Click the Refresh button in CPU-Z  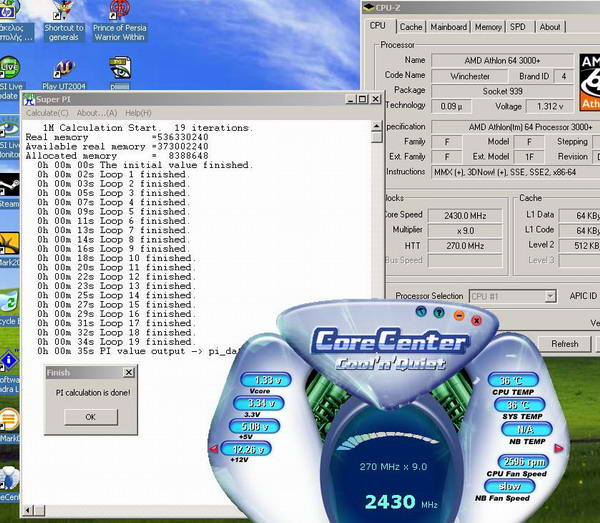click(565, 344)
